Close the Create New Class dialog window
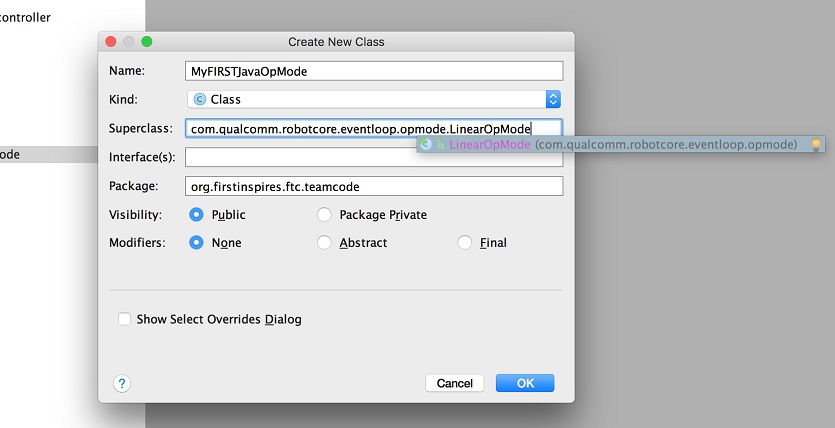This screenshot has height=428, width=835. [111, 42]
